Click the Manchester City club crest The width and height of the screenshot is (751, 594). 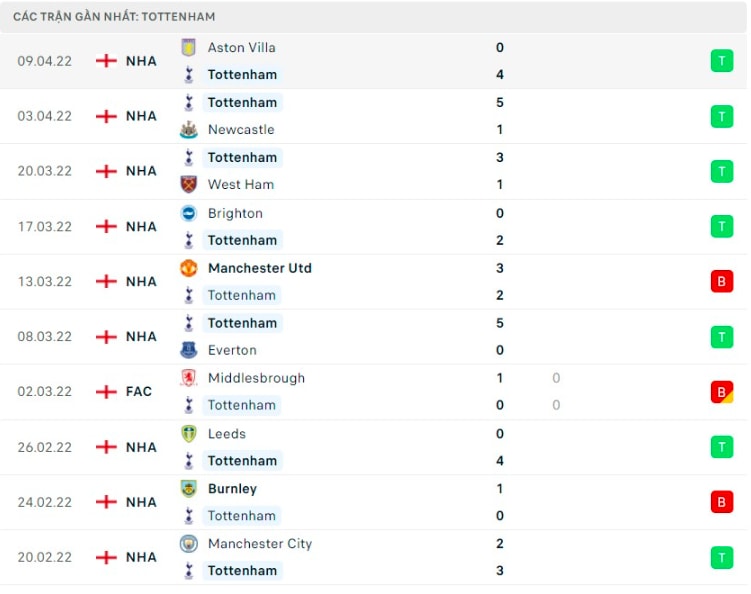(x=189, y=544)
